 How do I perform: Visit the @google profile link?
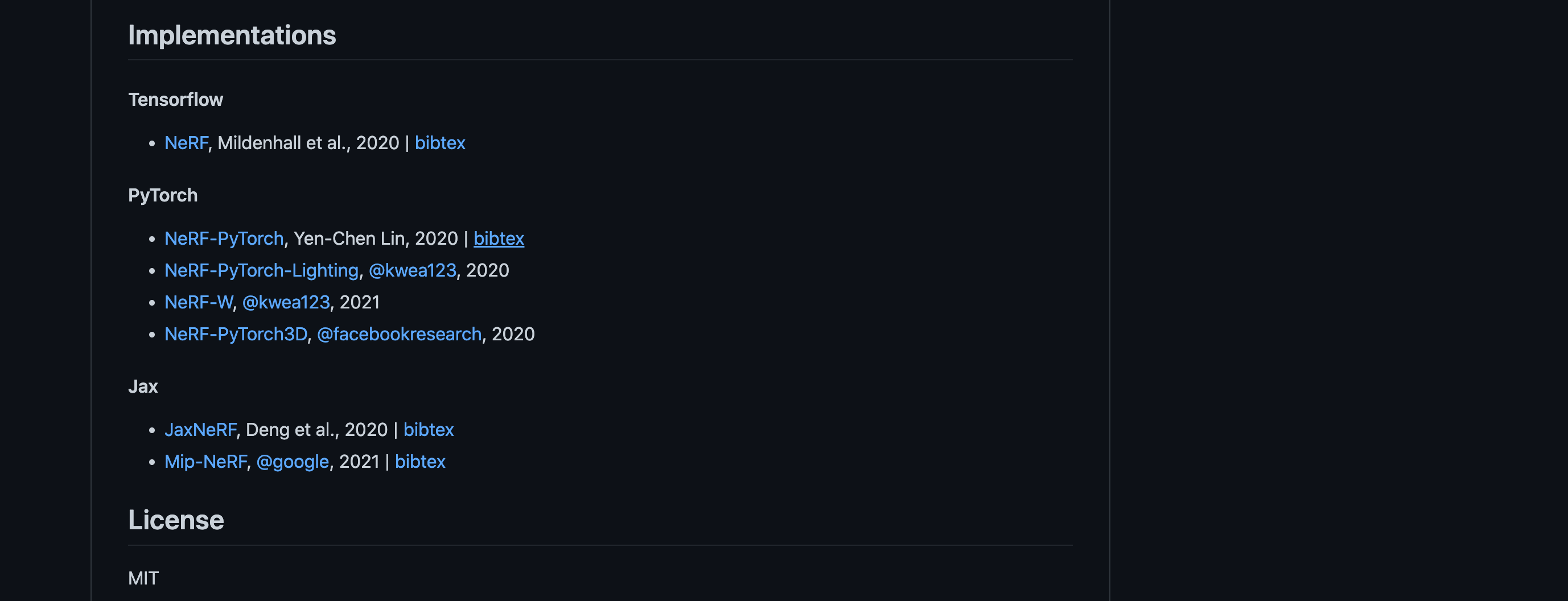click(x=293, y=462)
